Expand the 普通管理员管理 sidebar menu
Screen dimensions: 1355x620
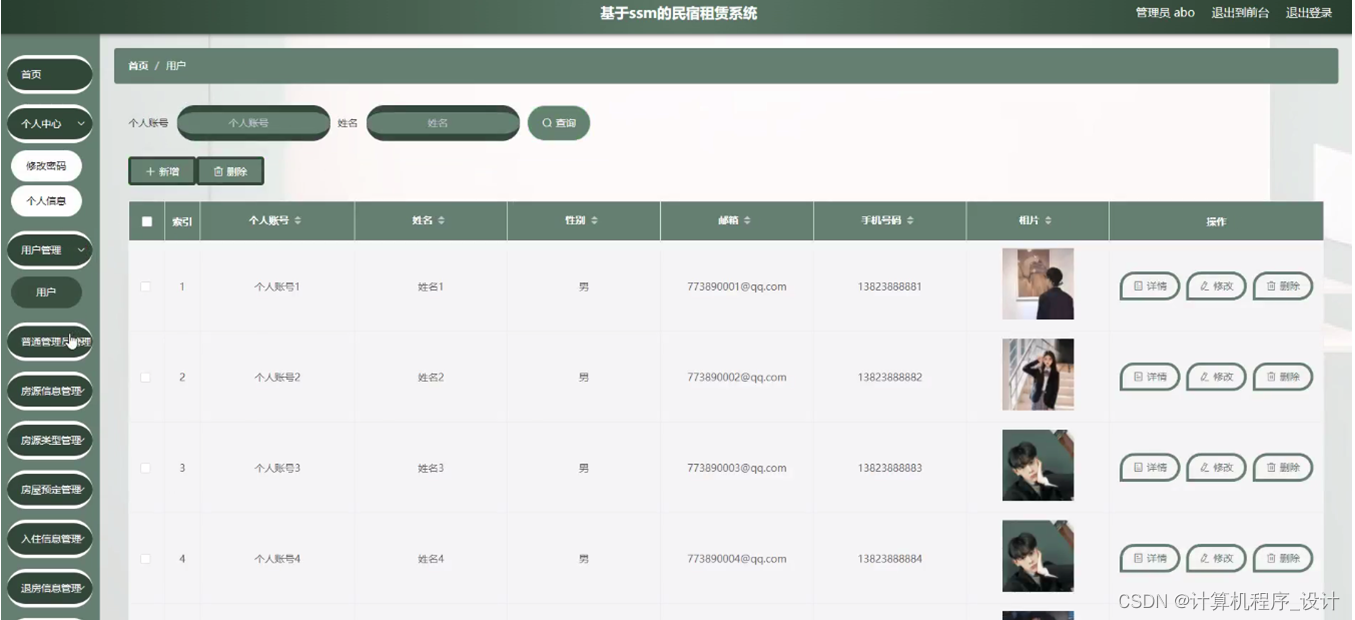point(50,342)
